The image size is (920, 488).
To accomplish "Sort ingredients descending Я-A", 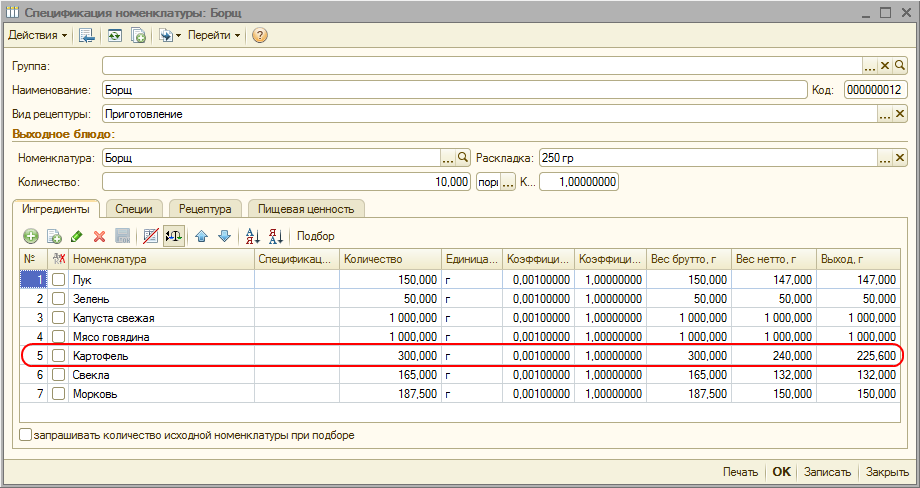I will pyautogui.click(x=276, y=236).
